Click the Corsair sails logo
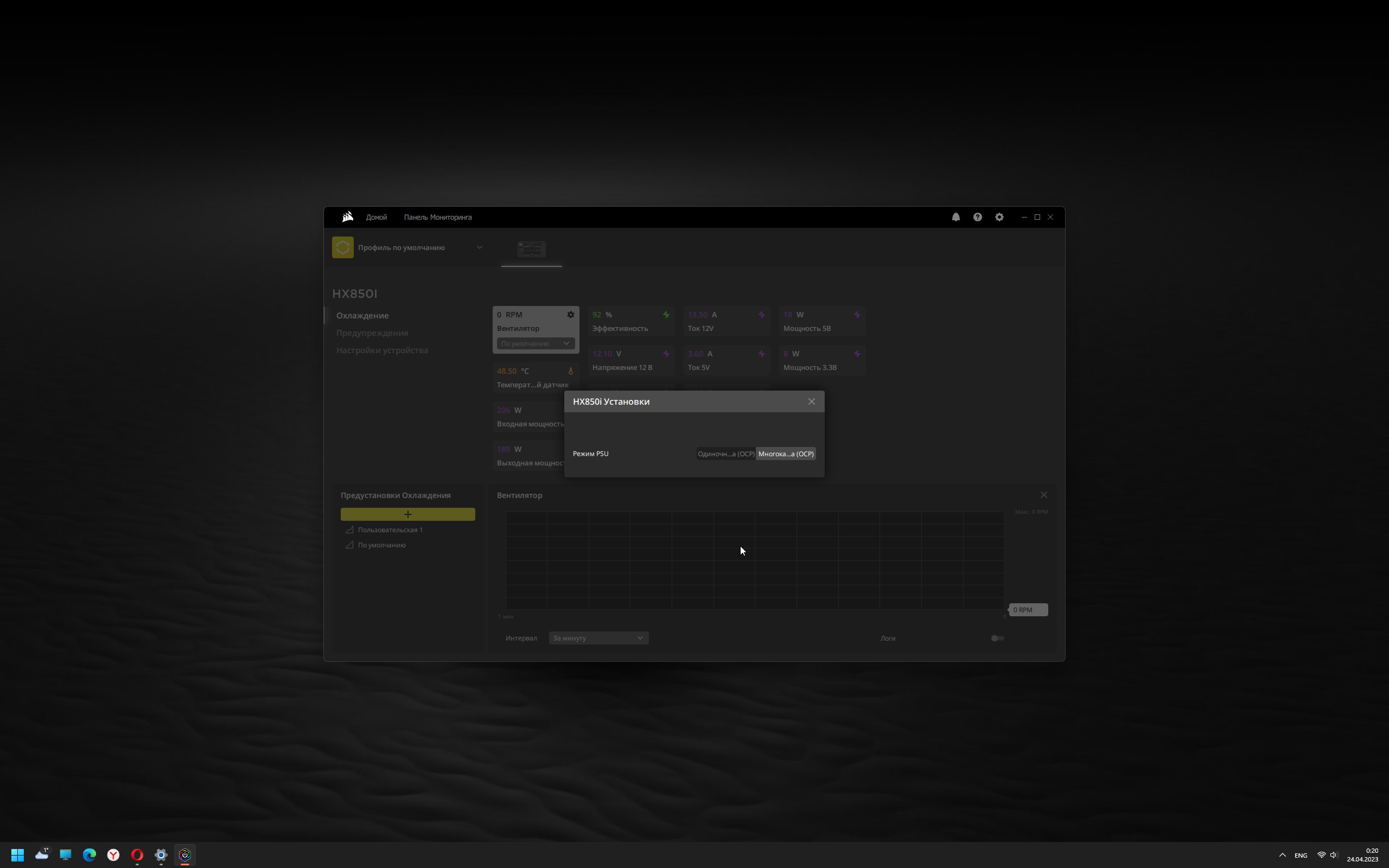1389x868 pixels. coord(347,217)
